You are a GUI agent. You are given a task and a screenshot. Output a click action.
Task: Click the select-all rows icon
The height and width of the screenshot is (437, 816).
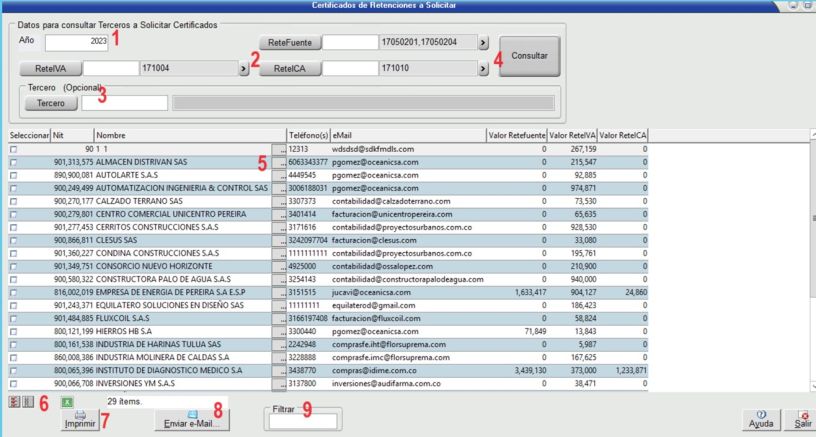tap(12, 401)
